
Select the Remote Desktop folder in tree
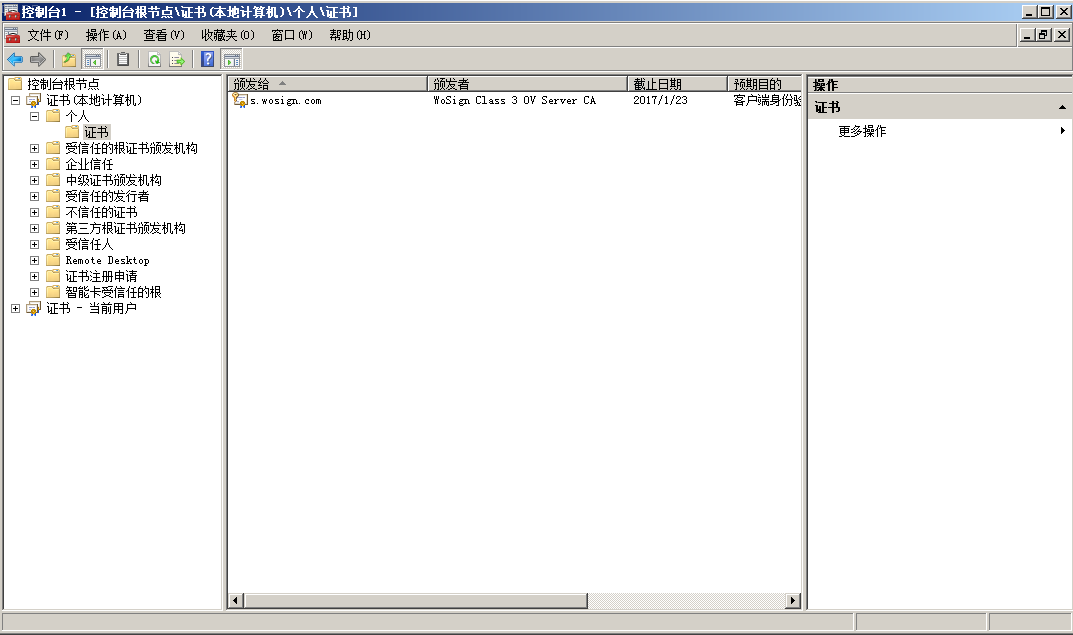coord(107,260)
